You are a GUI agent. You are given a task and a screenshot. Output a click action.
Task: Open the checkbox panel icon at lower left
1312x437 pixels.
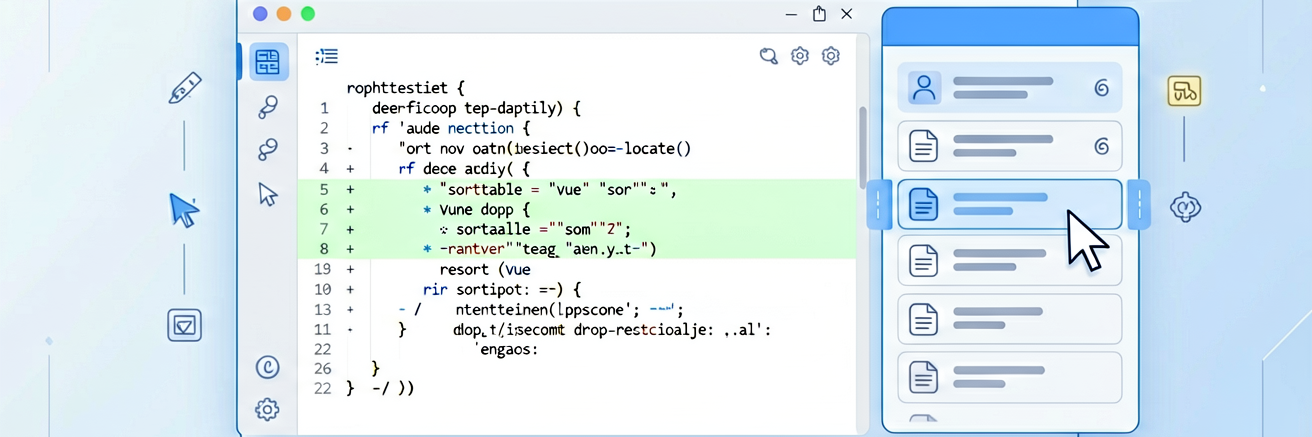185,325
